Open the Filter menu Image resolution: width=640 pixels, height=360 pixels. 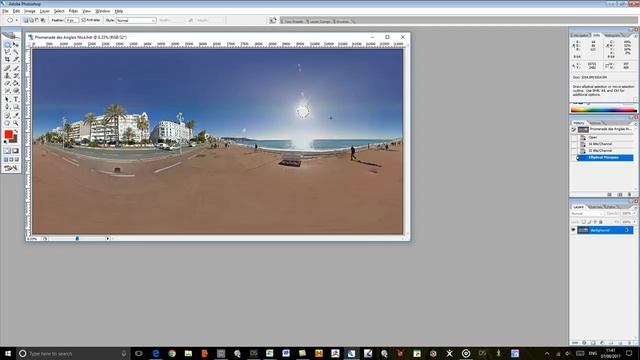(x=73, y=11)
